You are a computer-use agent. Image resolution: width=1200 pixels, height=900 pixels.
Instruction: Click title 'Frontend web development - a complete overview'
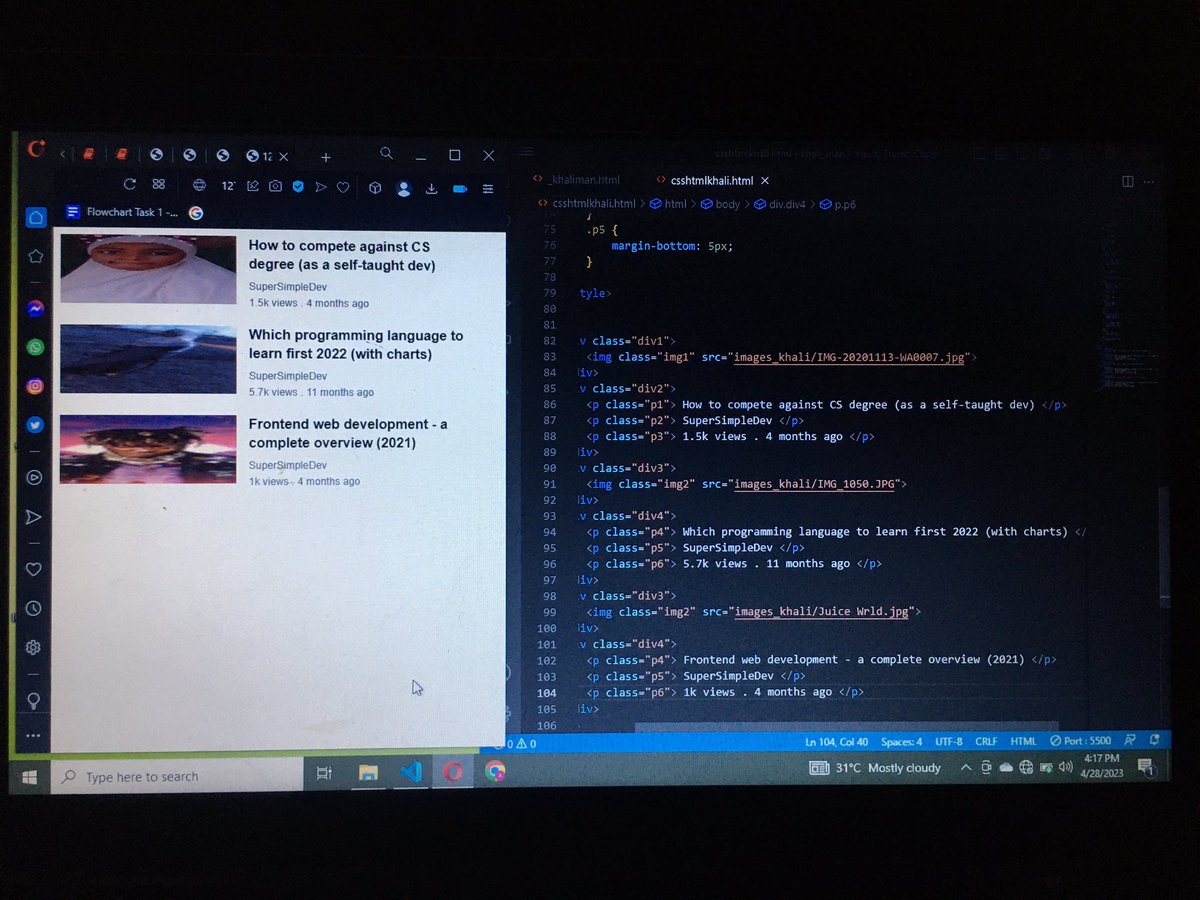[x=348, y=433]
